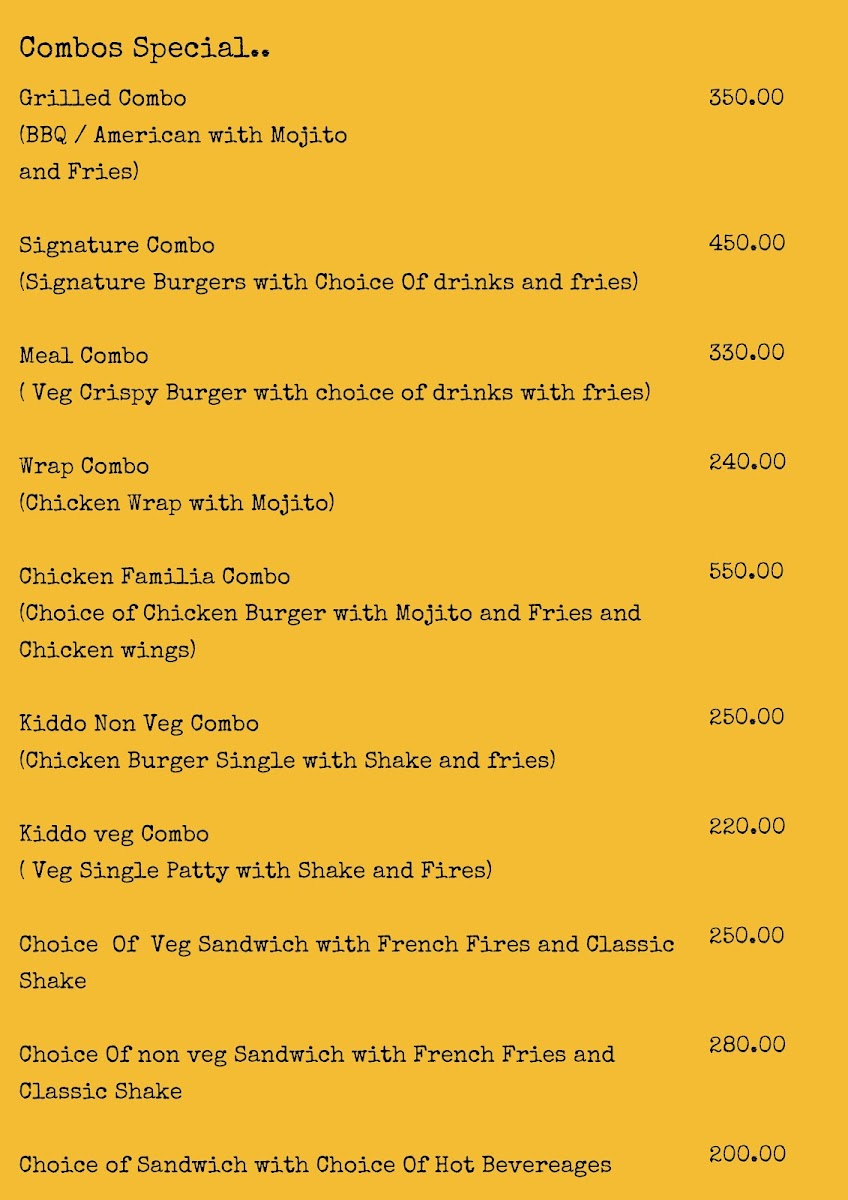This screenshot has width=848, height=1200.
Task: Click the 220.00 price for Kiddo veg
Action: (x=746, y=826)
